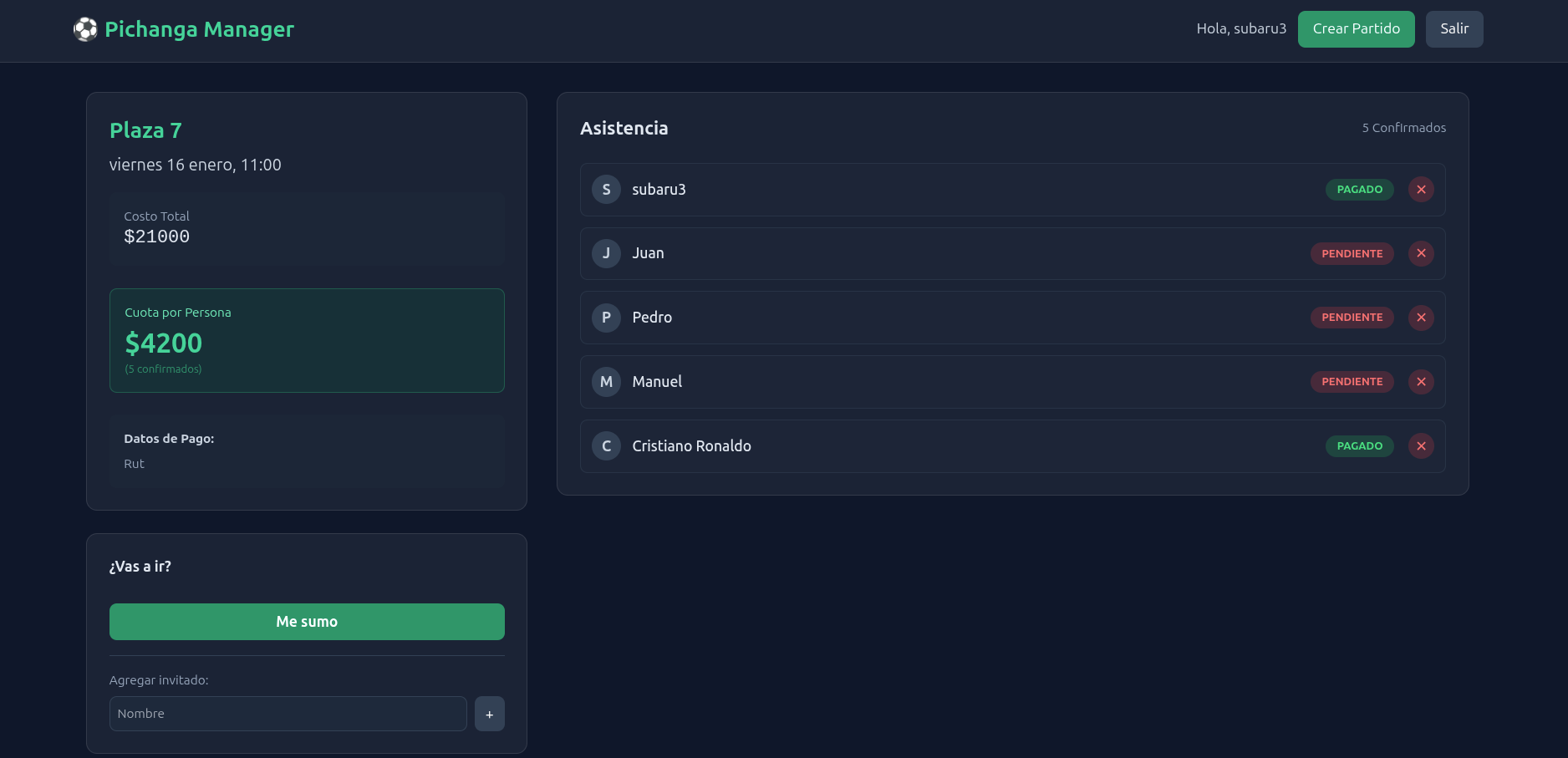1568x758 pixels.
Task: Remove Cristiano Ronaldo from the list
Action: pyautogui.click(x=1421, y=446)
